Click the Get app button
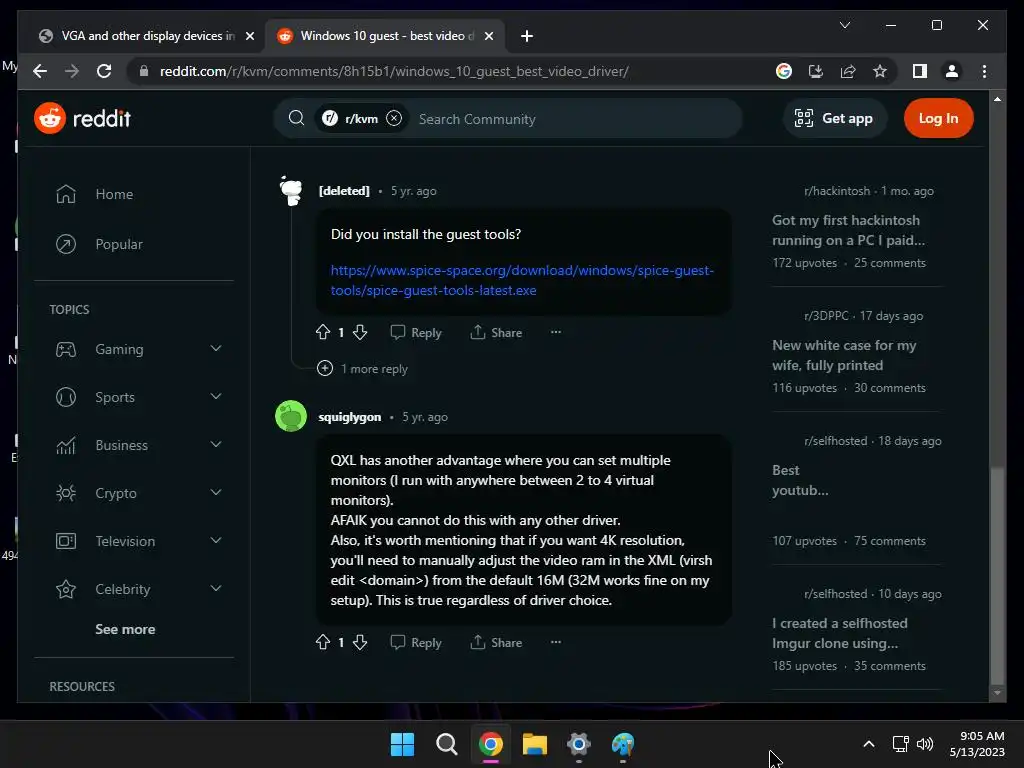This screenshot has height=768, width=1024. (834, 118)
